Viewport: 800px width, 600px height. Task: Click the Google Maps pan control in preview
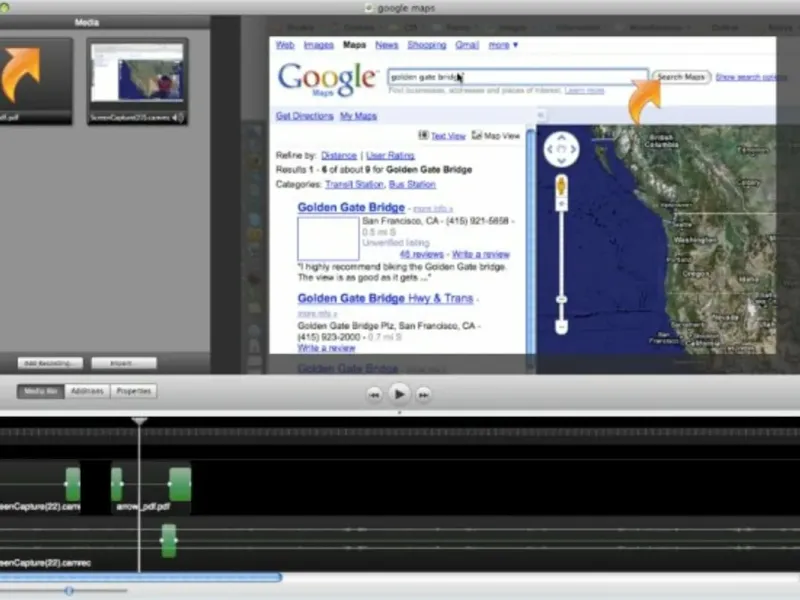point(561,150)
